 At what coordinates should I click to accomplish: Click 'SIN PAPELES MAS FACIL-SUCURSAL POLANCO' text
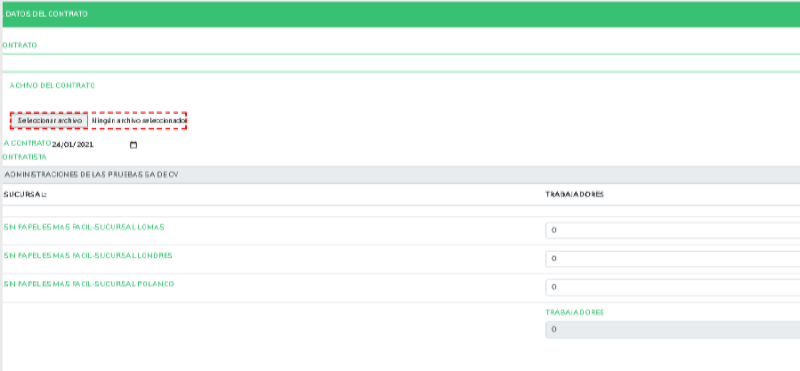(x=89, y=284)
